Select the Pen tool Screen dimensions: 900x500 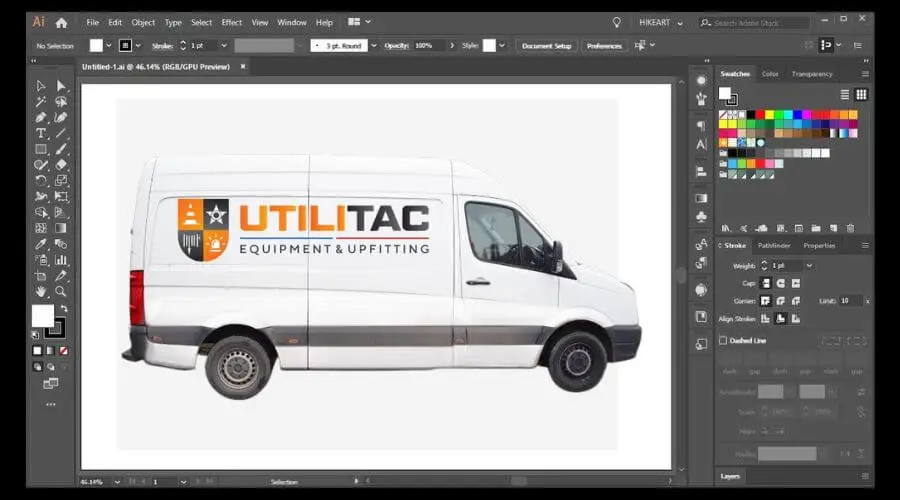click(x=41, y=118)
